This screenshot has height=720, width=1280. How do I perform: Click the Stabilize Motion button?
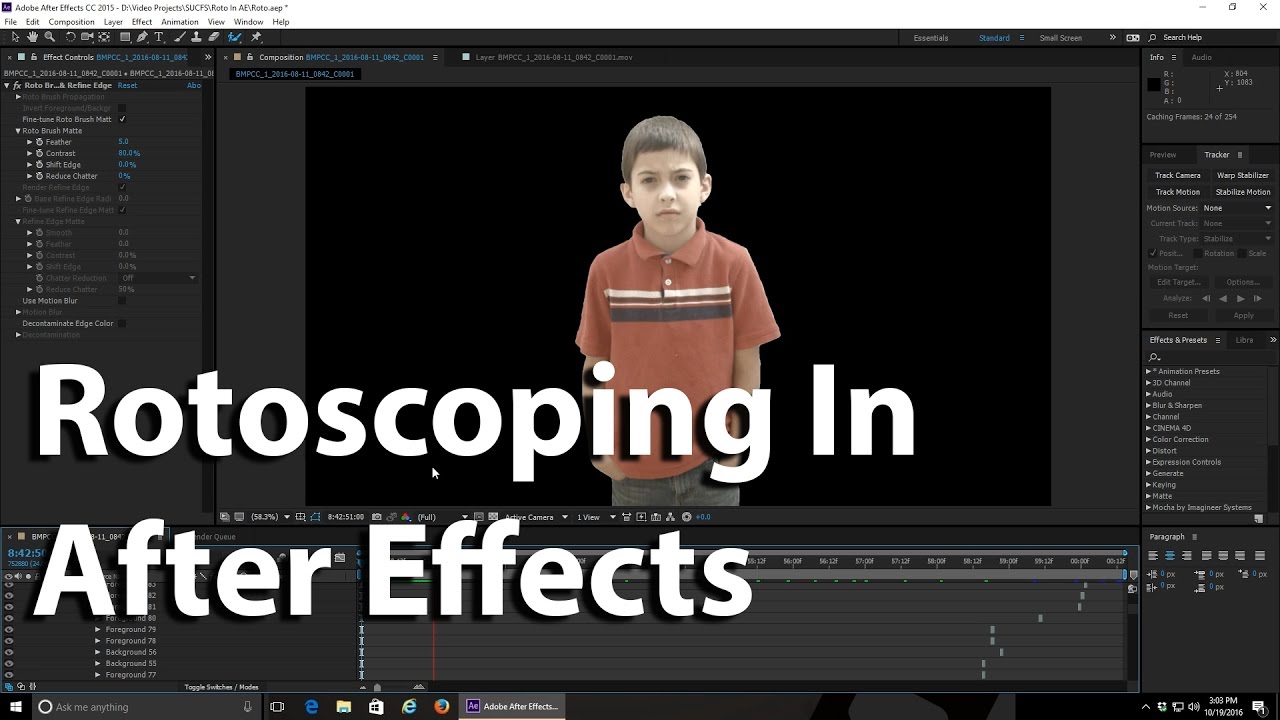[1242, 192]
